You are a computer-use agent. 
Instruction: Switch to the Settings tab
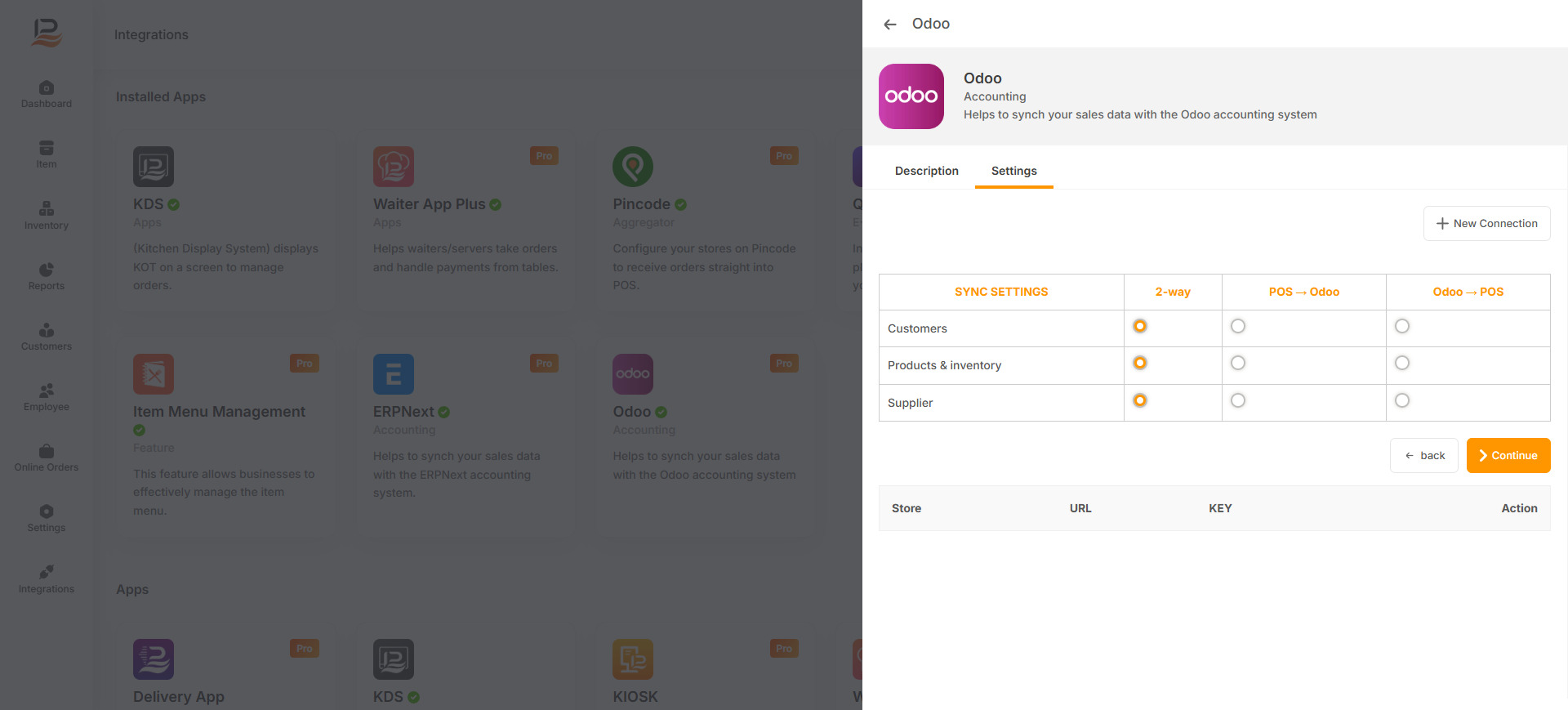(1014, 171)
